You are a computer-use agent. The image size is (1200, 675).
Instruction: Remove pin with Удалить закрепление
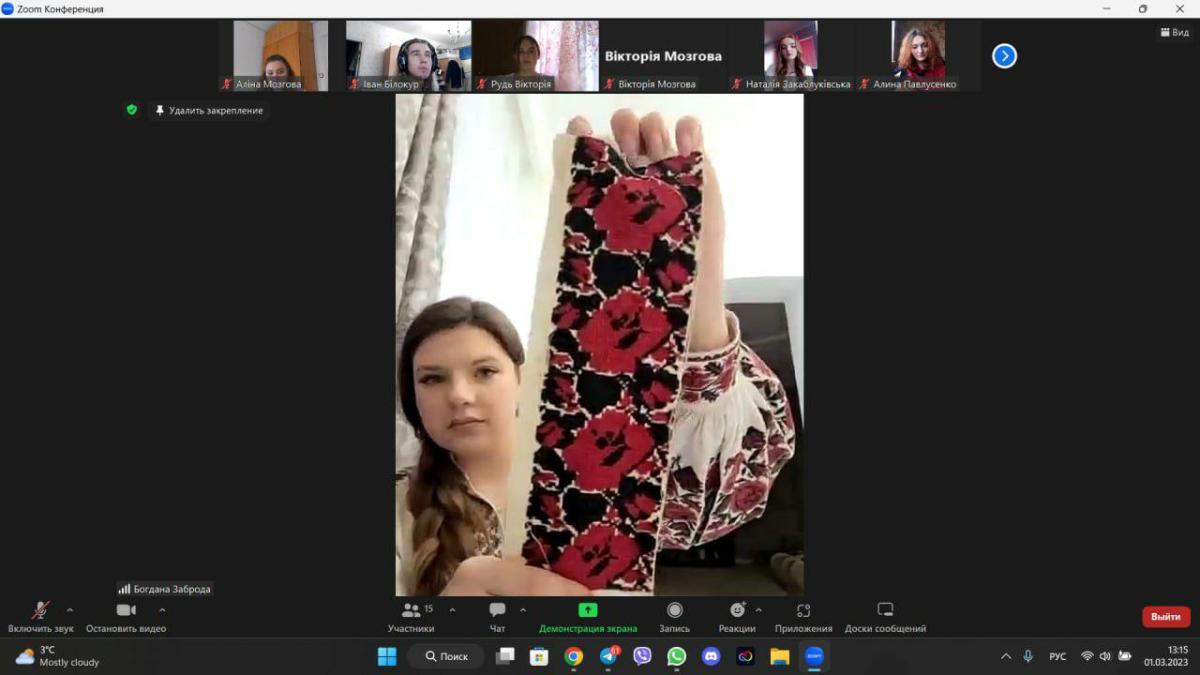pos(209,111)
